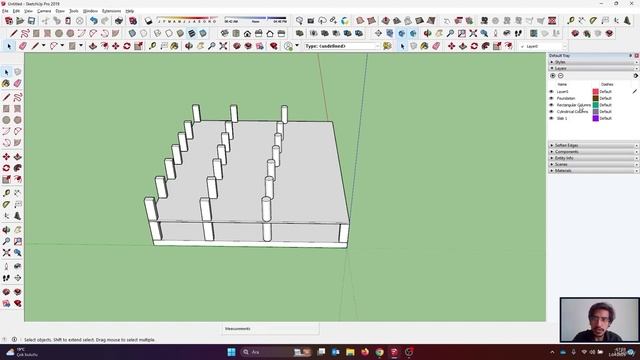Click the Name column header in Layers

562,84
